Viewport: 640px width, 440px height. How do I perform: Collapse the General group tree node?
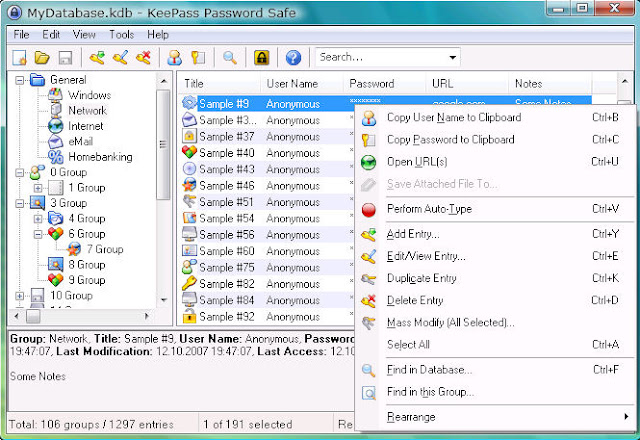coord(19,80)
